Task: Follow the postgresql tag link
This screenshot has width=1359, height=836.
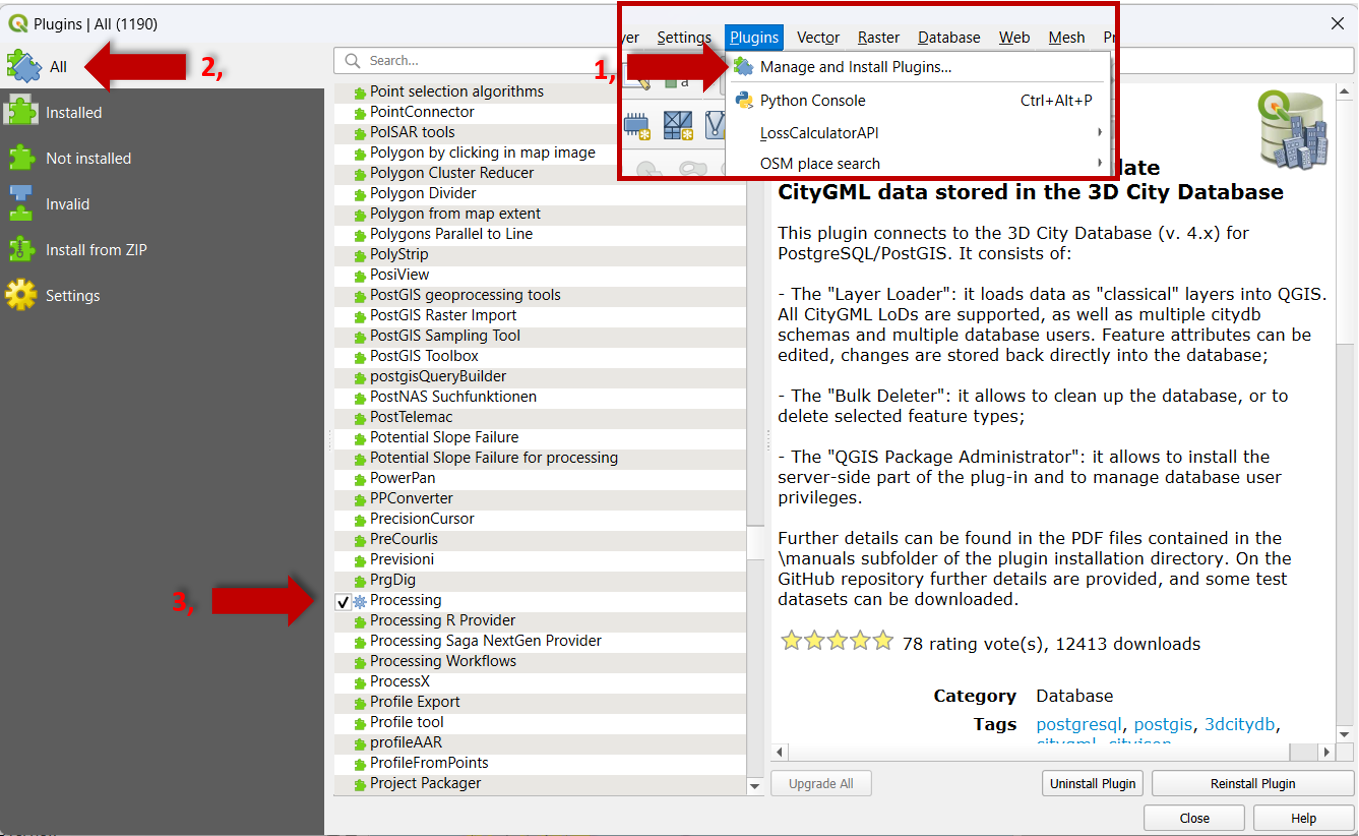Action: tap(1078, 724)
